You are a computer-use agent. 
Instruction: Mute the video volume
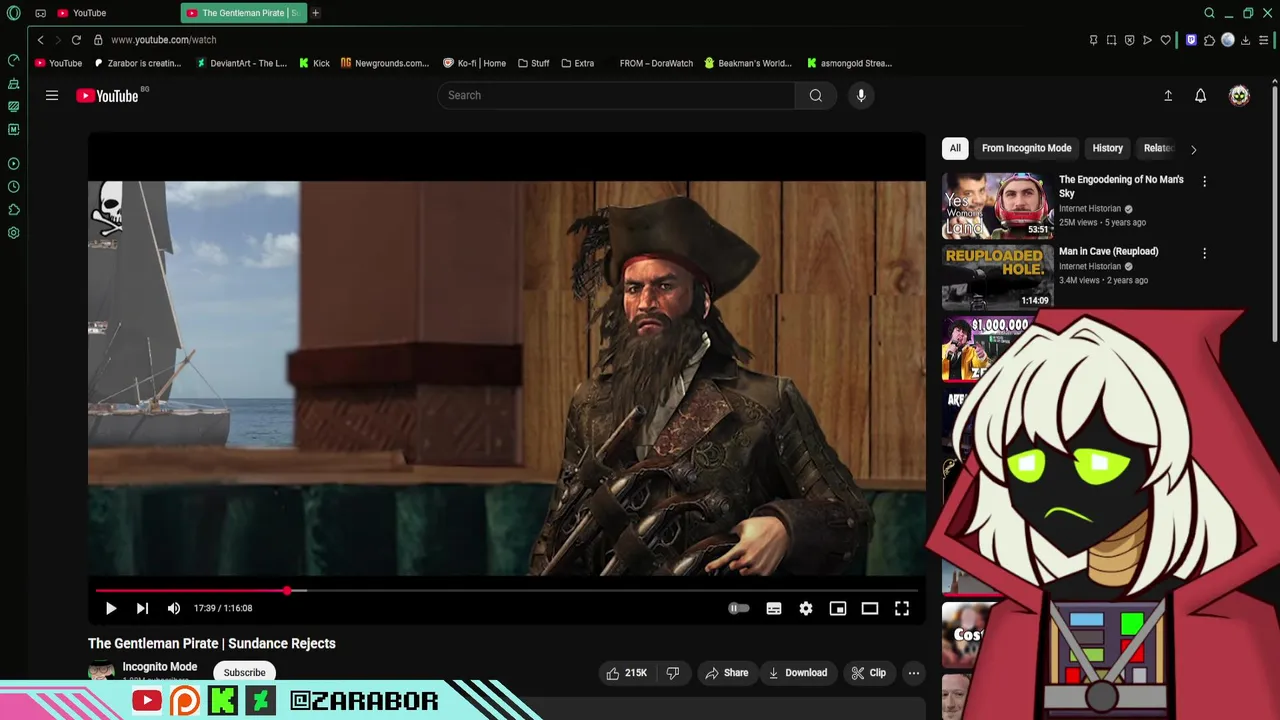click(x=174, y=608)
